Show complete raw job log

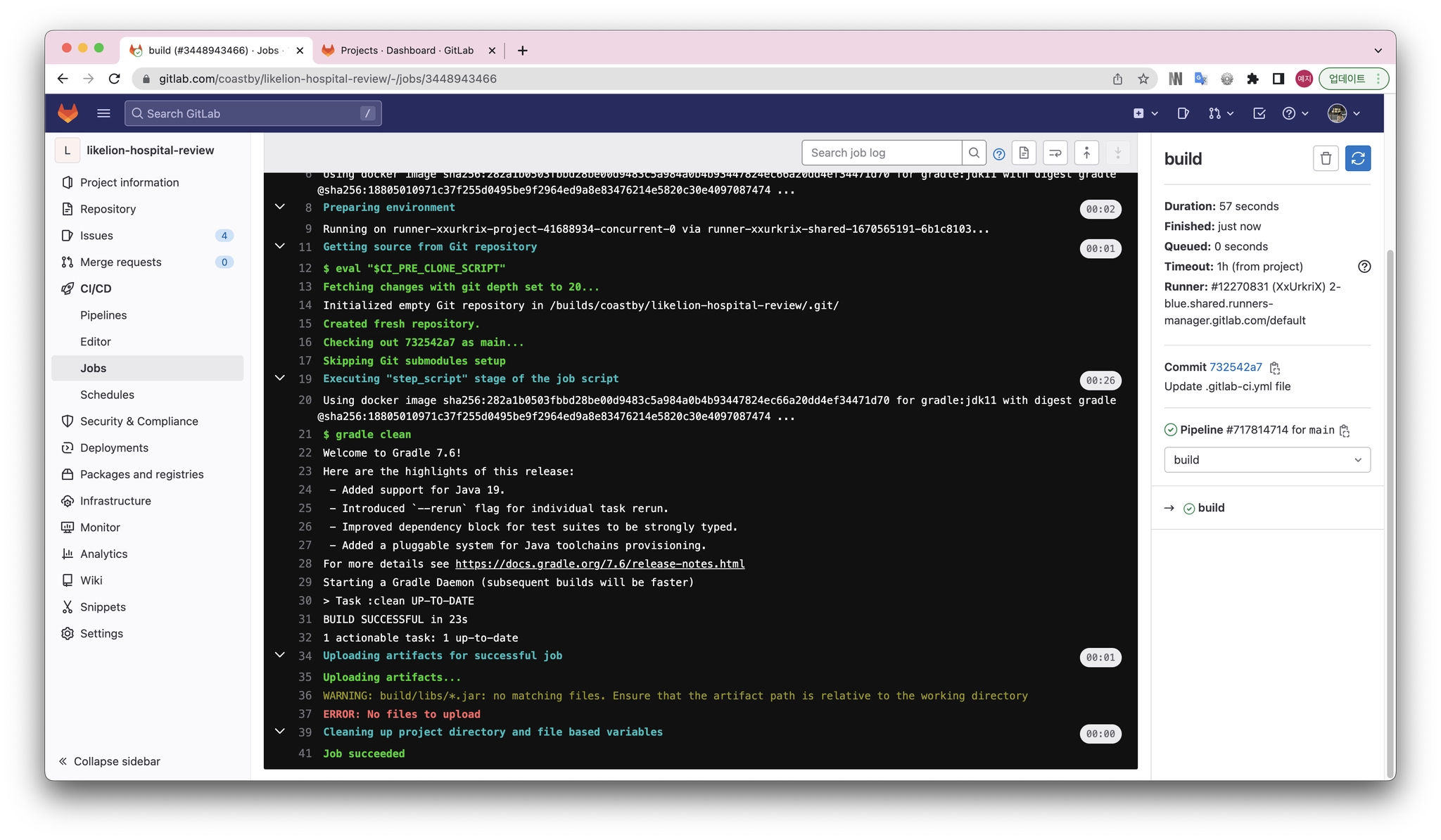[x=1024, y=153]
